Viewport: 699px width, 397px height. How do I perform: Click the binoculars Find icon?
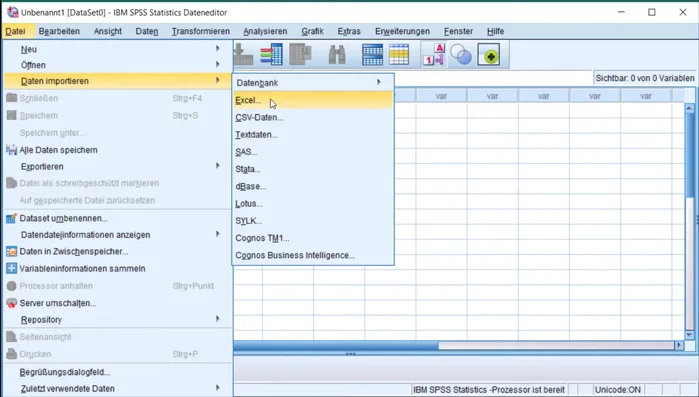(337, 55)
